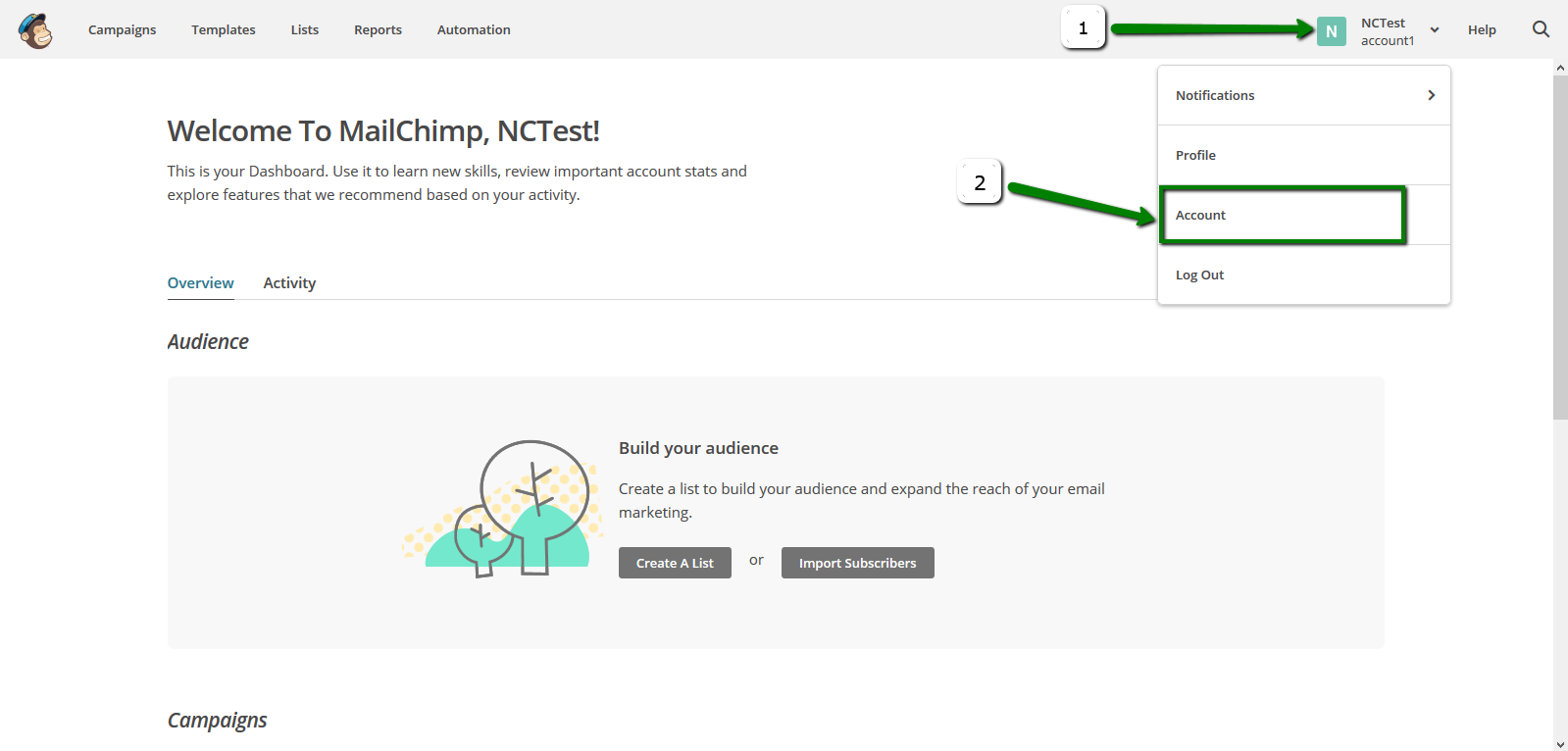Switch to the Overview tab
The width and height of the screenshot is (1568, 751).
pos(200,282)
